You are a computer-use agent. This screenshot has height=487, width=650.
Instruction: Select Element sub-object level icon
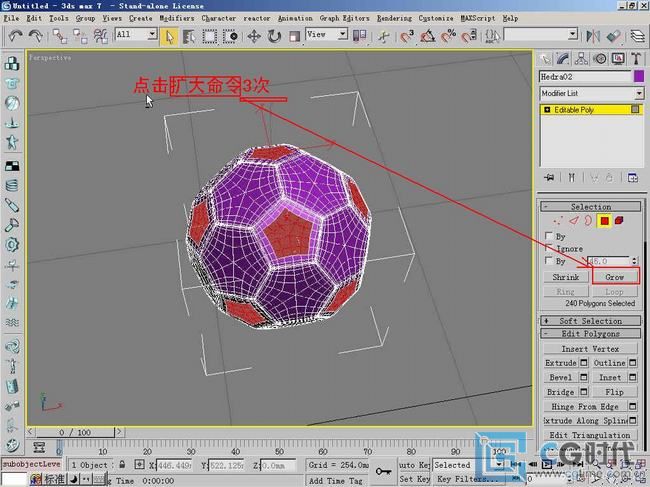point(619,220)
